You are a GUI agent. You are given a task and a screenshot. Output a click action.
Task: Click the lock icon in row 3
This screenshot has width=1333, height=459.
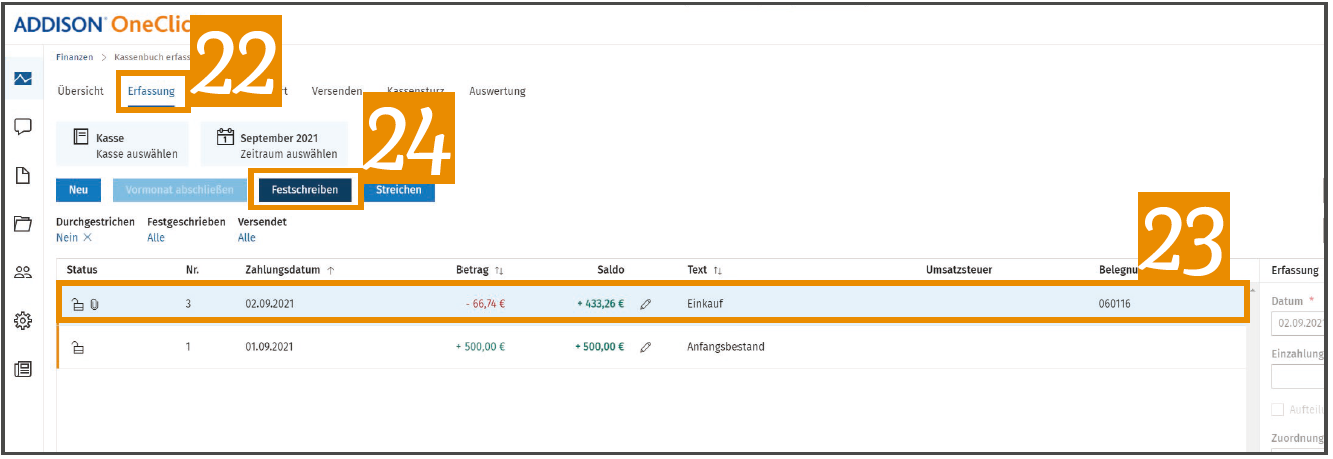(x=78, y=303)
